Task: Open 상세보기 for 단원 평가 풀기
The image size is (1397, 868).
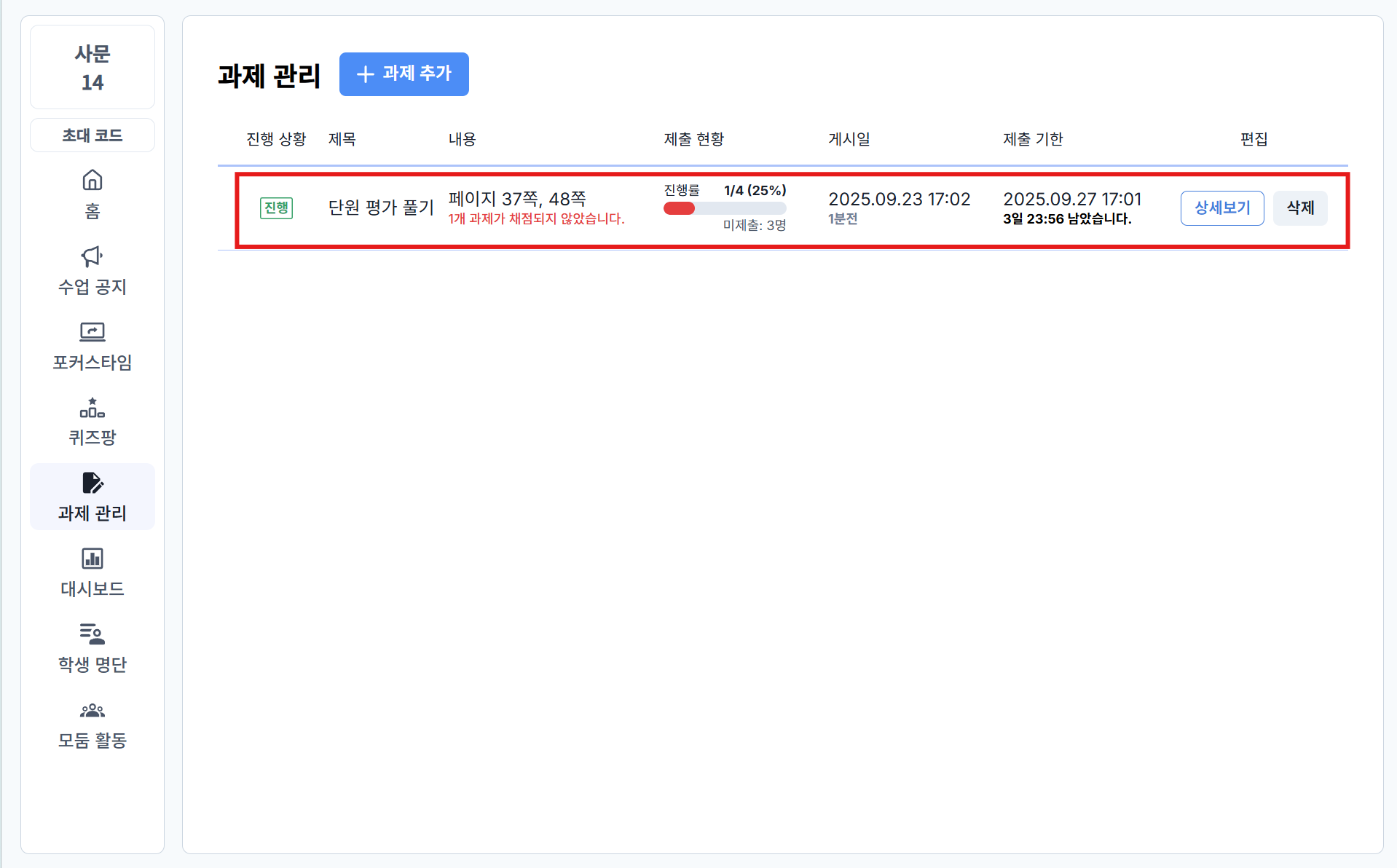Action: click(1221, 208)
